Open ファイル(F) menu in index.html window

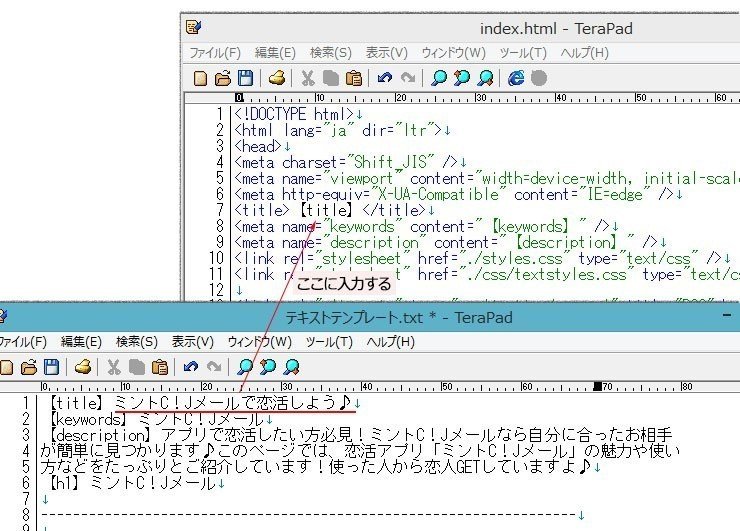(215, 53)
